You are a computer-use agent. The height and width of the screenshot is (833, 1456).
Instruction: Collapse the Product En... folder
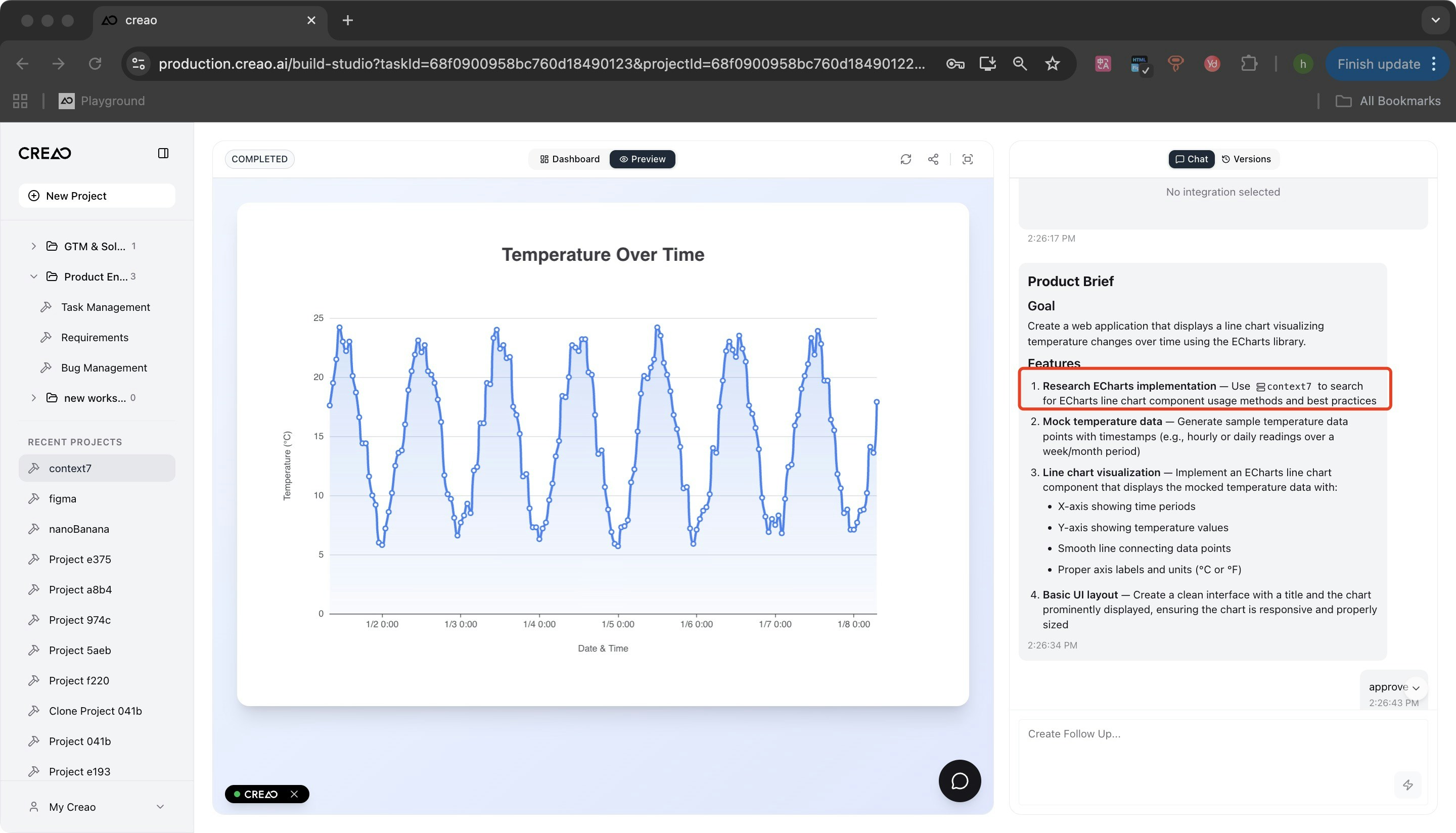click(34, 276)
